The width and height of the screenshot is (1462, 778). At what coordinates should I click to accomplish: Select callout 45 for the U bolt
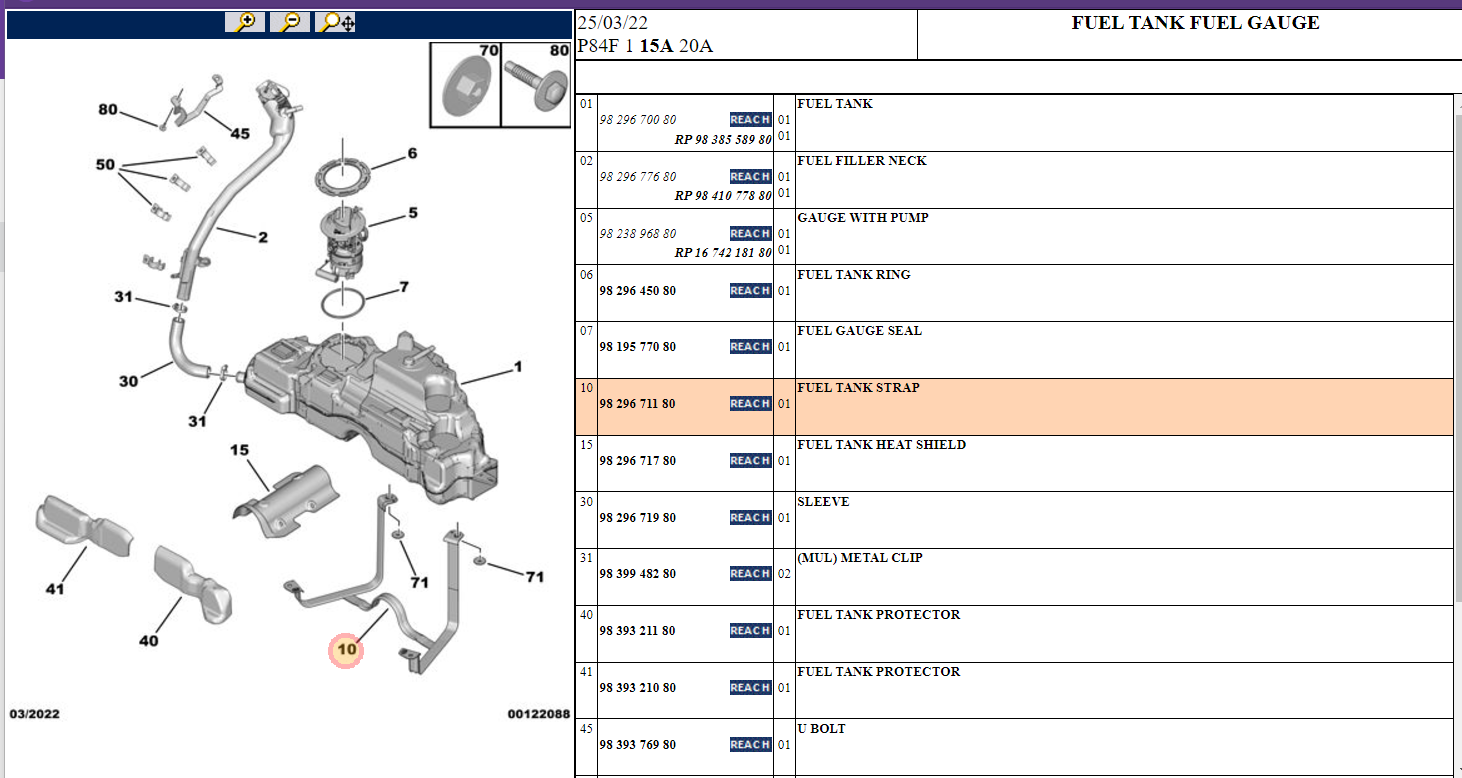(240, 133)
